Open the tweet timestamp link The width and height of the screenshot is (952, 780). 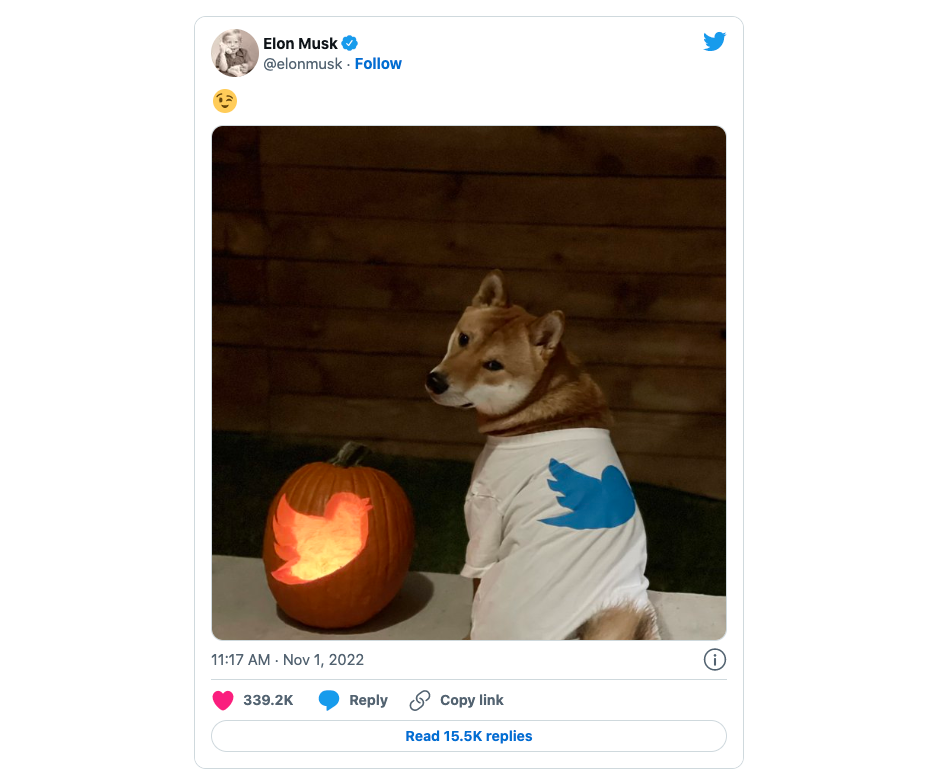286,660
